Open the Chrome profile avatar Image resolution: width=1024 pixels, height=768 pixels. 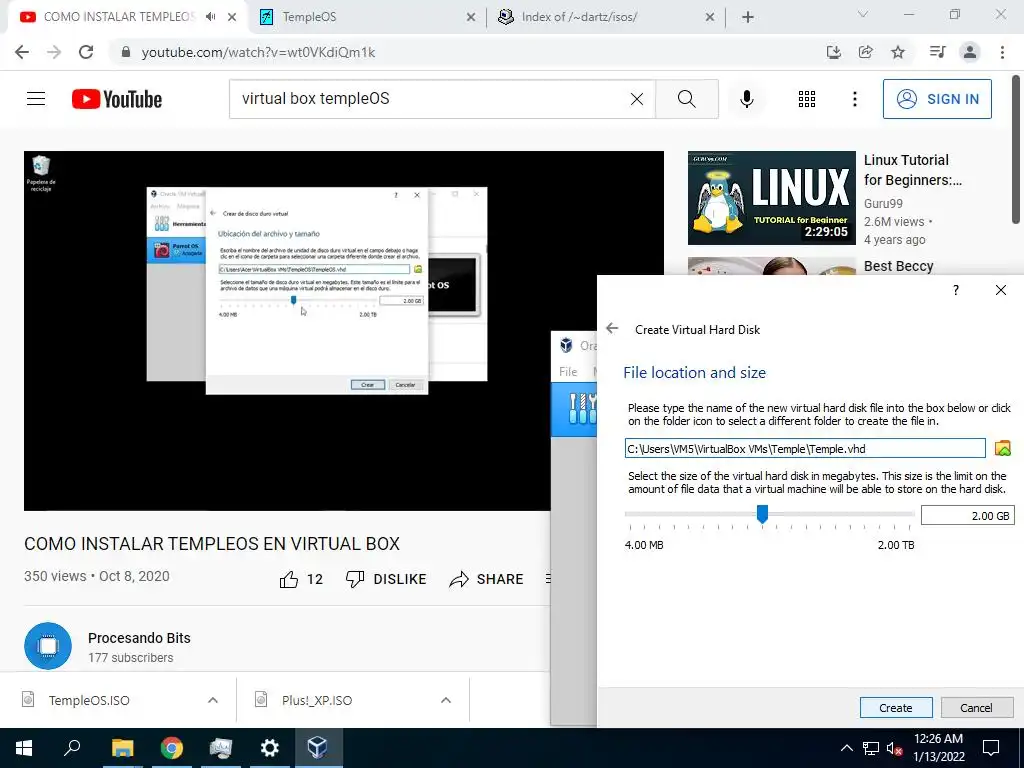pyautogui.click(x=970, y=52)
